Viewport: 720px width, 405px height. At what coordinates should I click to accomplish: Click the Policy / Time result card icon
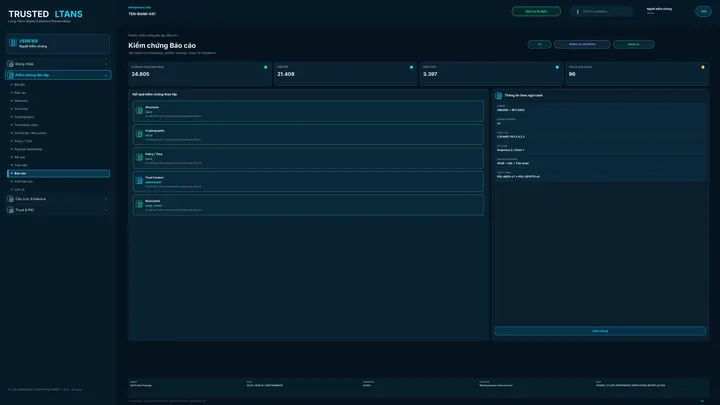(139, 158)
